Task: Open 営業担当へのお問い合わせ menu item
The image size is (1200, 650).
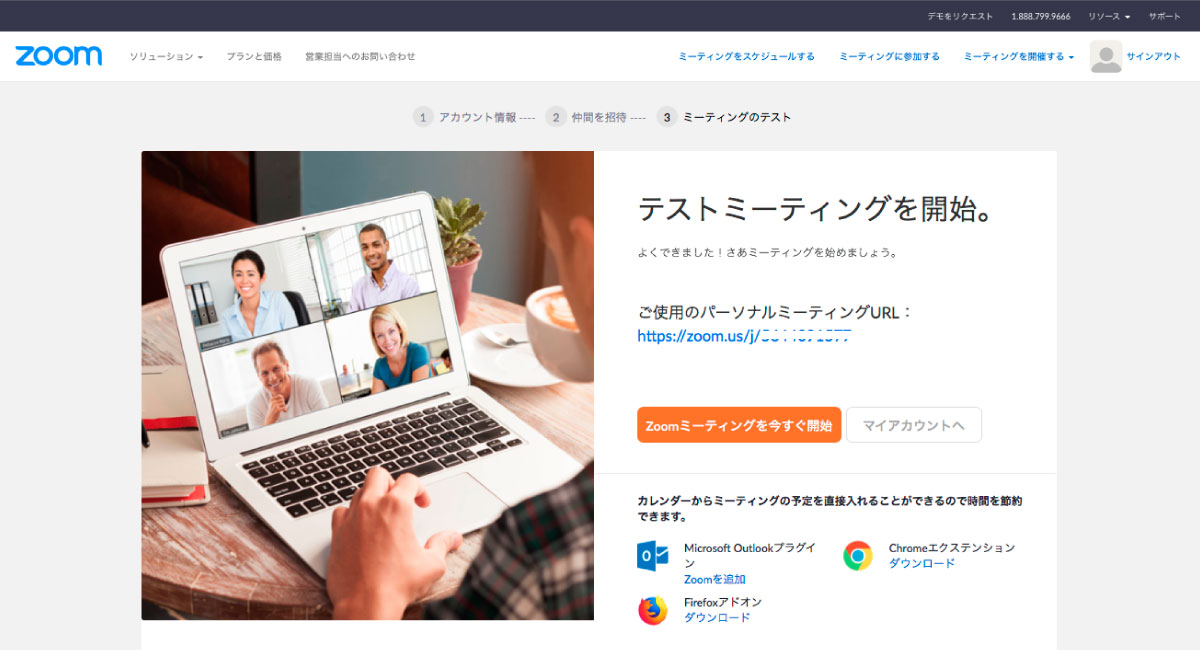Action: click(360, 57)
